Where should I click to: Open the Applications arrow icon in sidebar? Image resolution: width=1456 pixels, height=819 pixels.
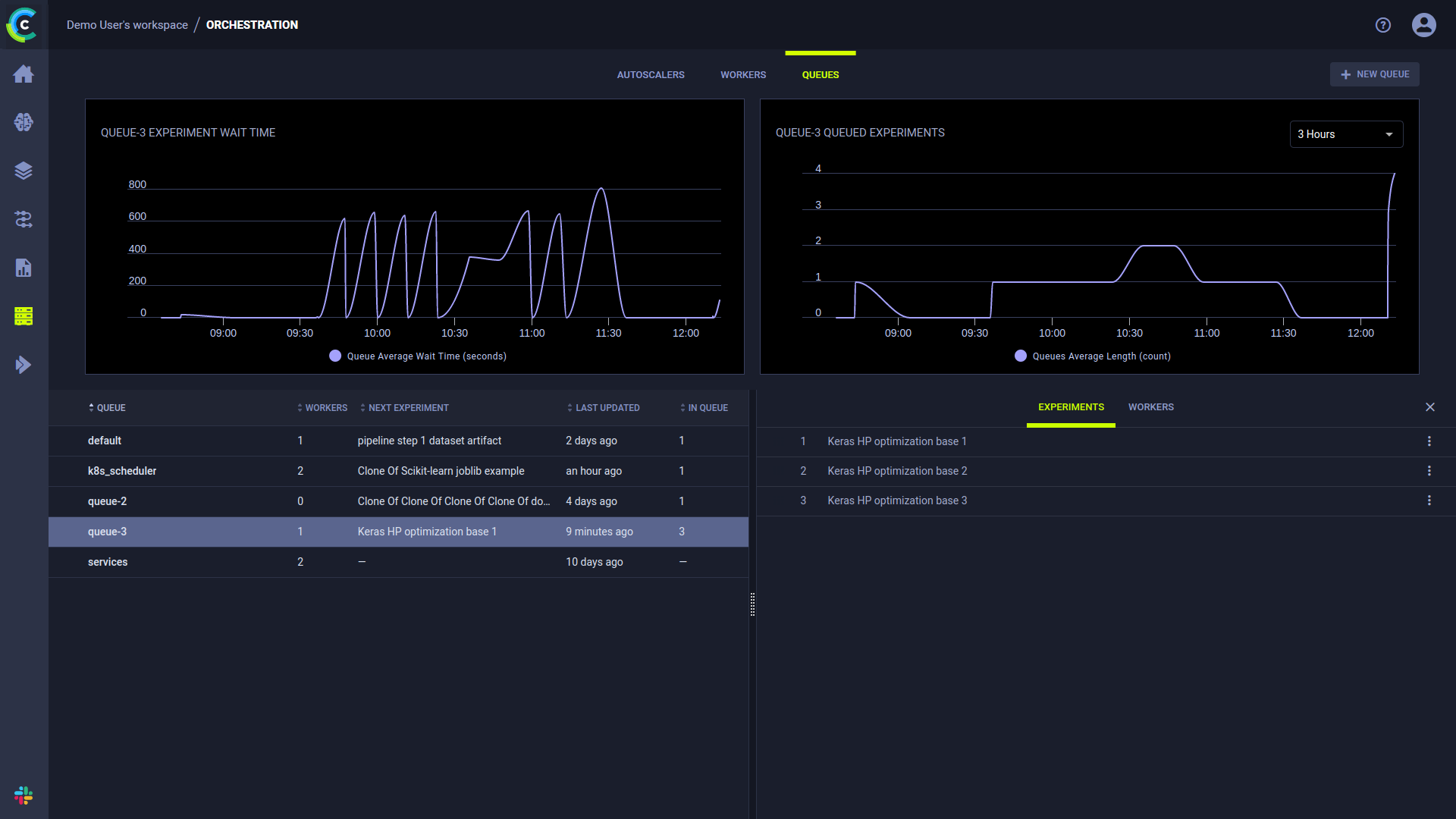[x=24, y=365]
